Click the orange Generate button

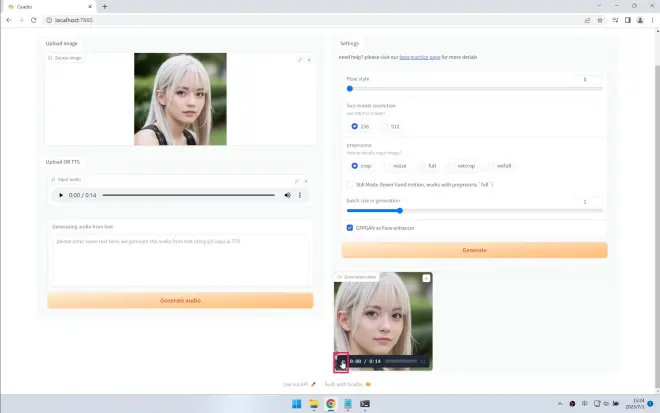click(474, 250)
